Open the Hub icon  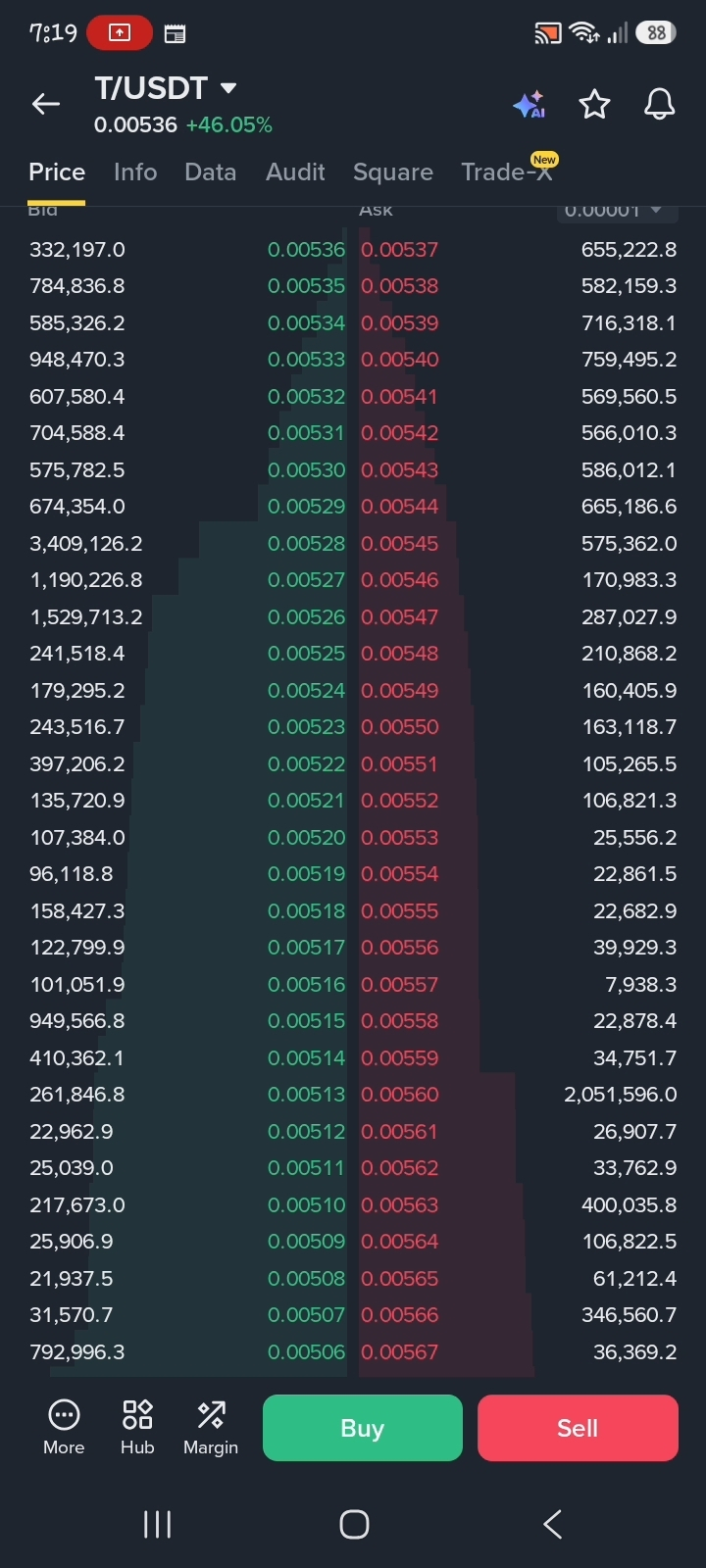(x=137, y=1427)
